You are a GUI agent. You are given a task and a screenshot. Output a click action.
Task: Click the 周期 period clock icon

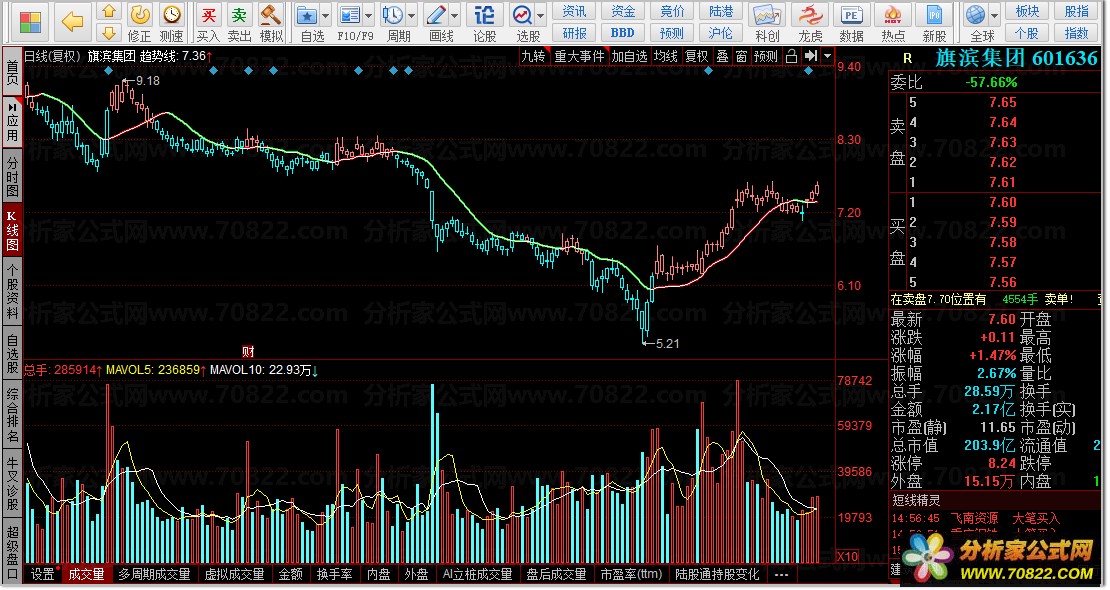click(x=392, y=15)
